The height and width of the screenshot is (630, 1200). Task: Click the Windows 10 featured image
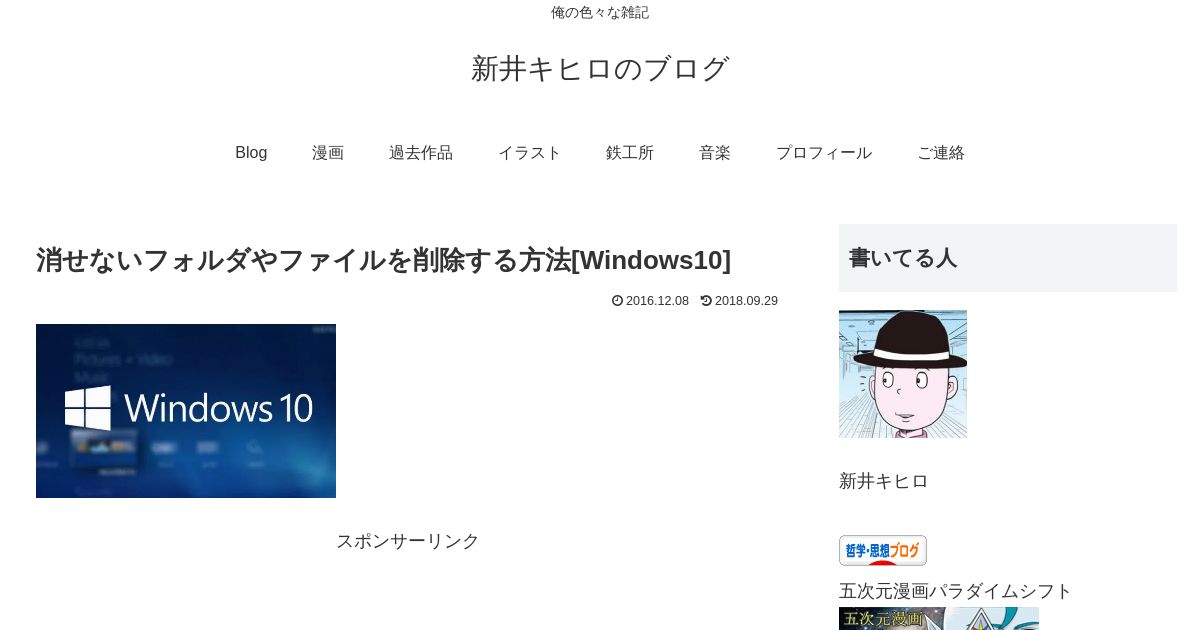(186, 411)
